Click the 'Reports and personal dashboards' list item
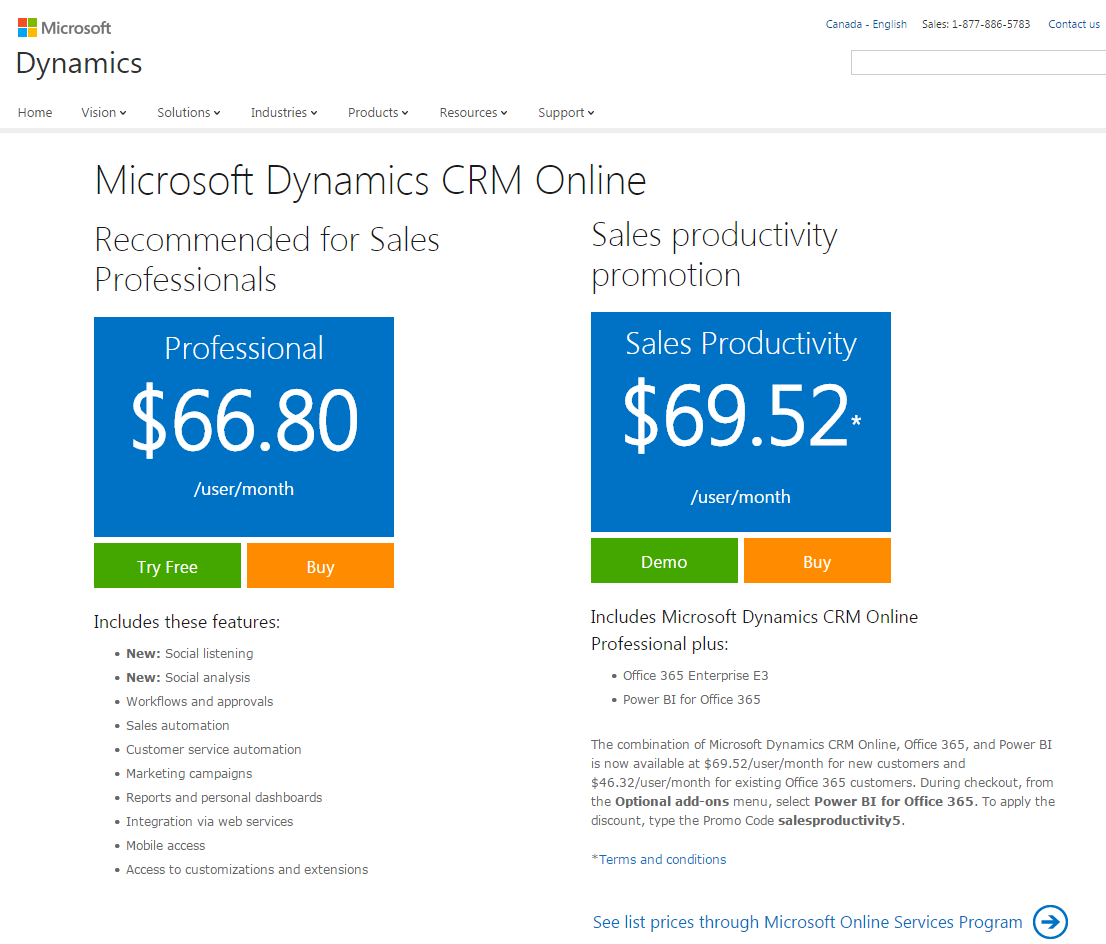Screen dimensions: 1106x944 click(x=224, y=797)
